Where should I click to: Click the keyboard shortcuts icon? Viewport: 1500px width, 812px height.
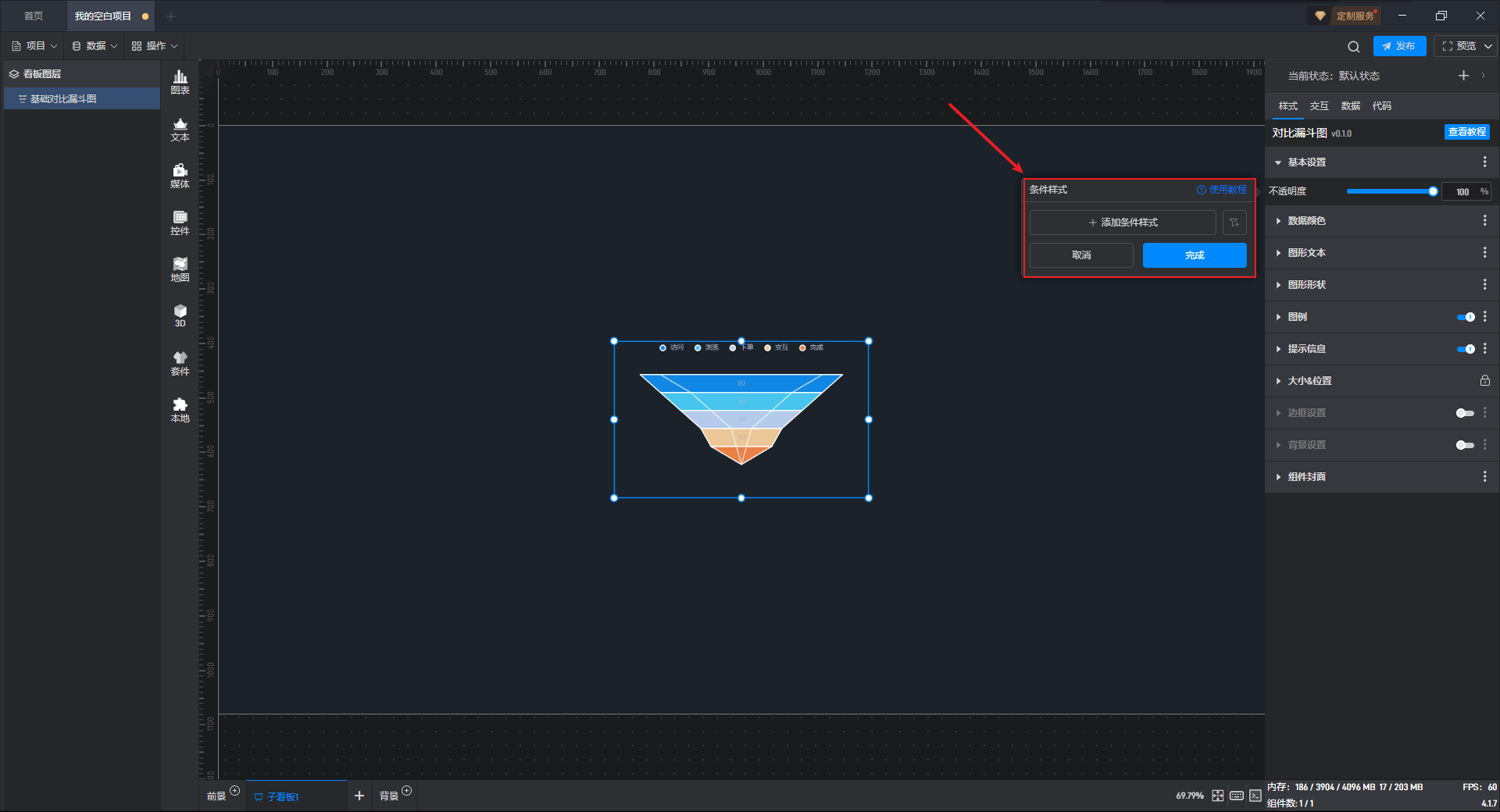pyautogui.click(x=1237, y=796)
